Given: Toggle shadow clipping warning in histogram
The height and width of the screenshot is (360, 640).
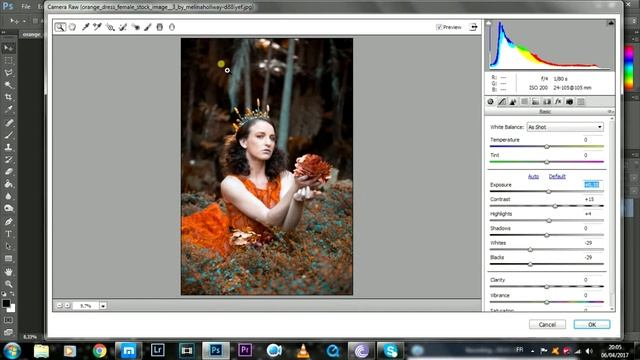Looking at the screenshot, I should (489, 23).
